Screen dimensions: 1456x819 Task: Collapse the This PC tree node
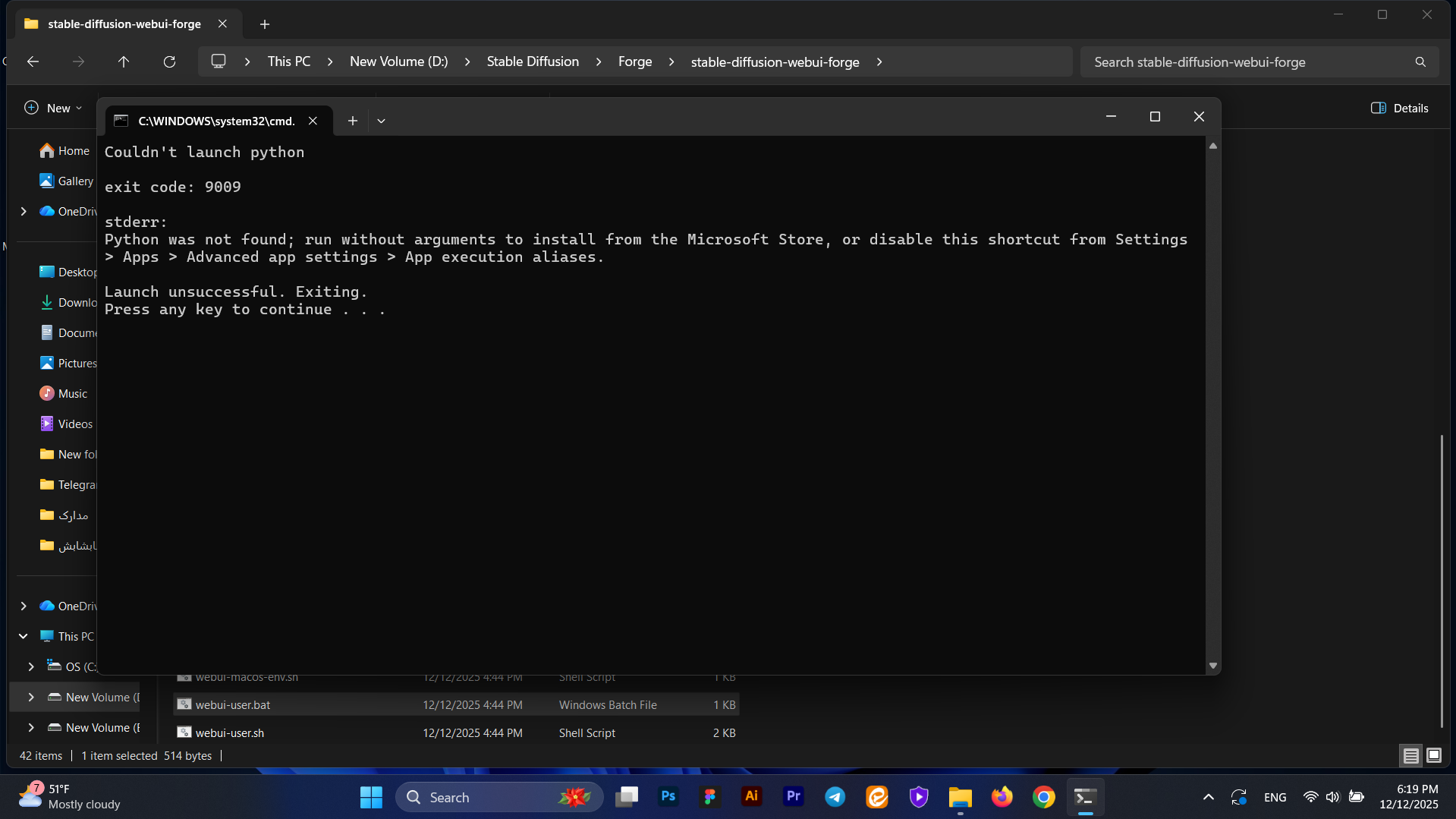[24, 636]
